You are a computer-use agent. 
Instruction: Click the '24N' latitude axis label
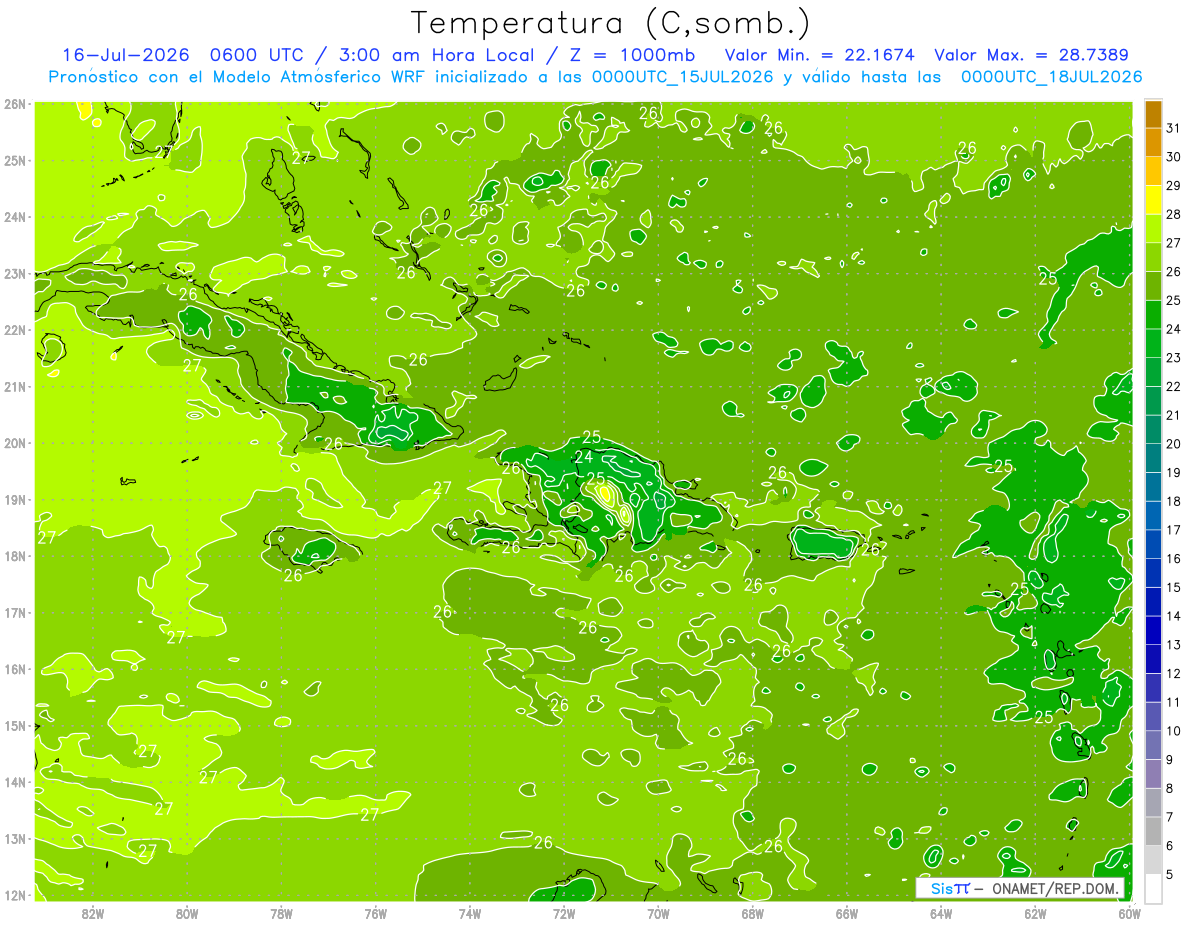coord(15,217)
